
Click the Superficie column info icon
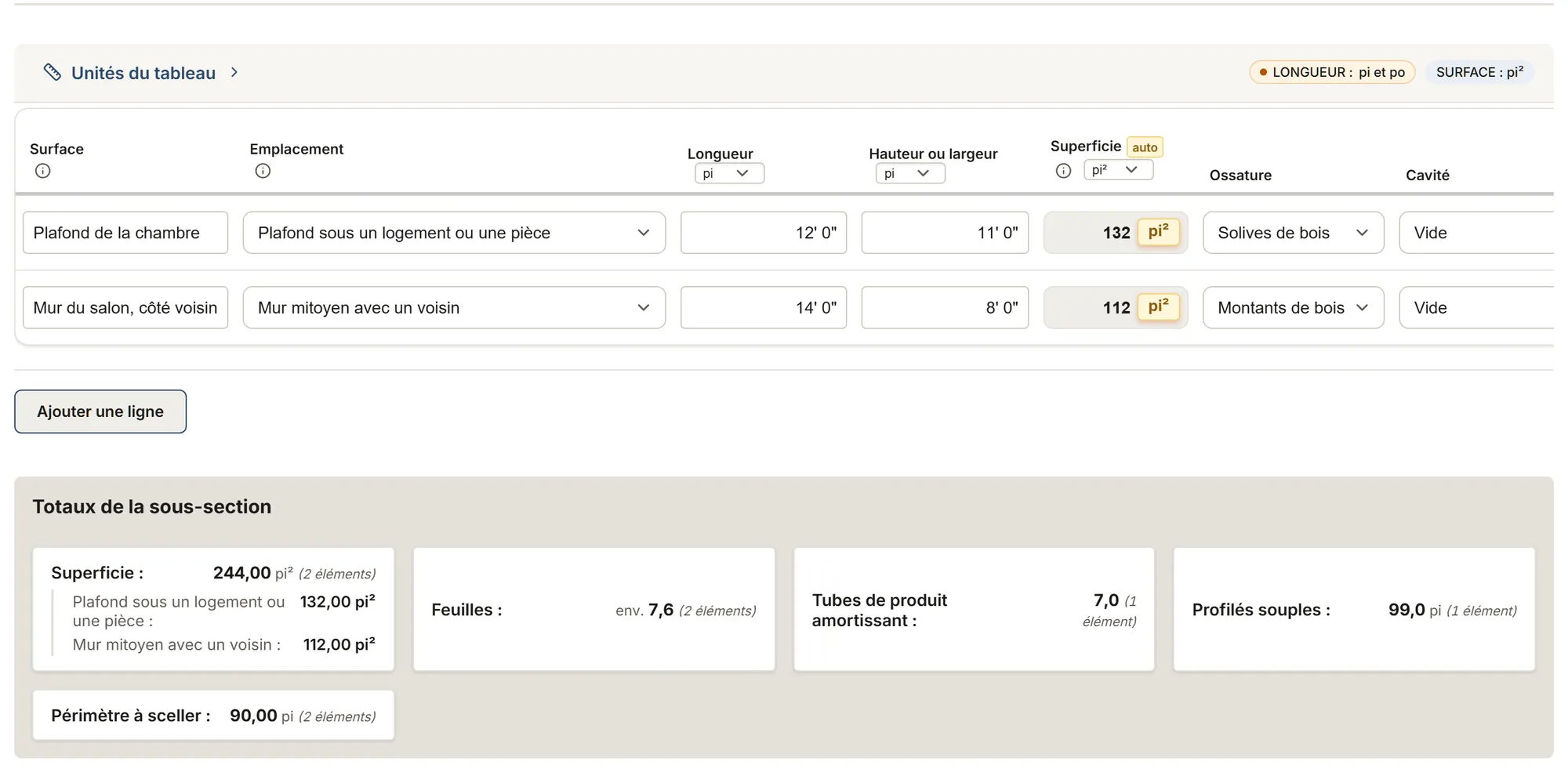point(1063,171)
